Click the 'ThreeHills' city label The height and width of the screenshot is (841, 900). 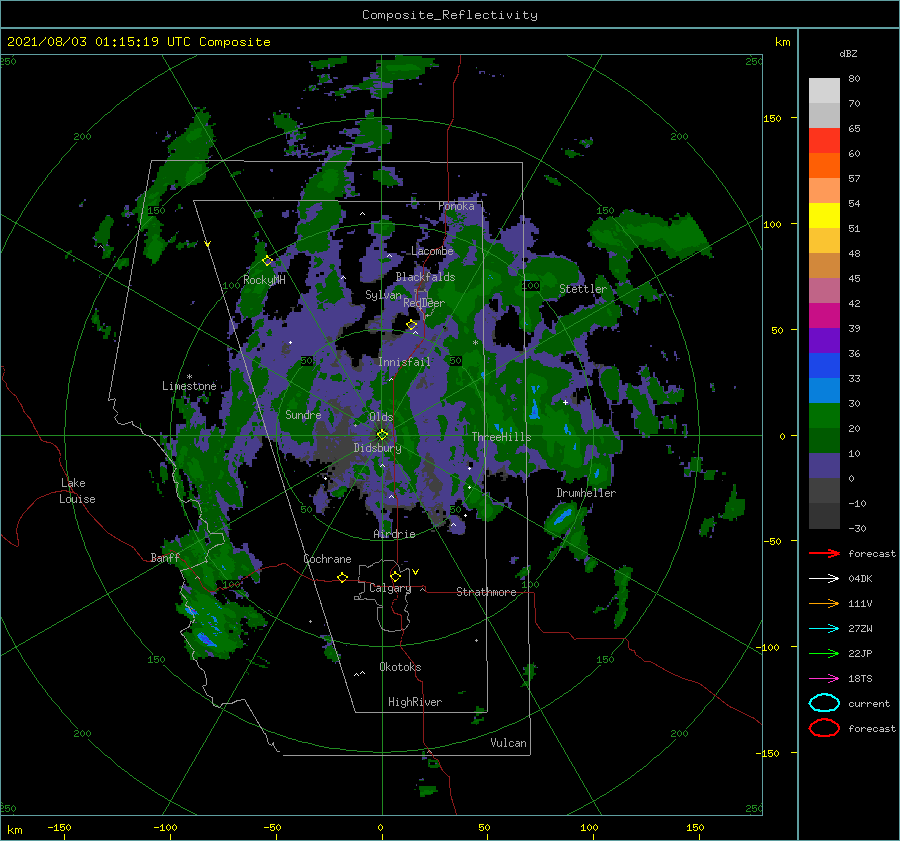[501, 437]
